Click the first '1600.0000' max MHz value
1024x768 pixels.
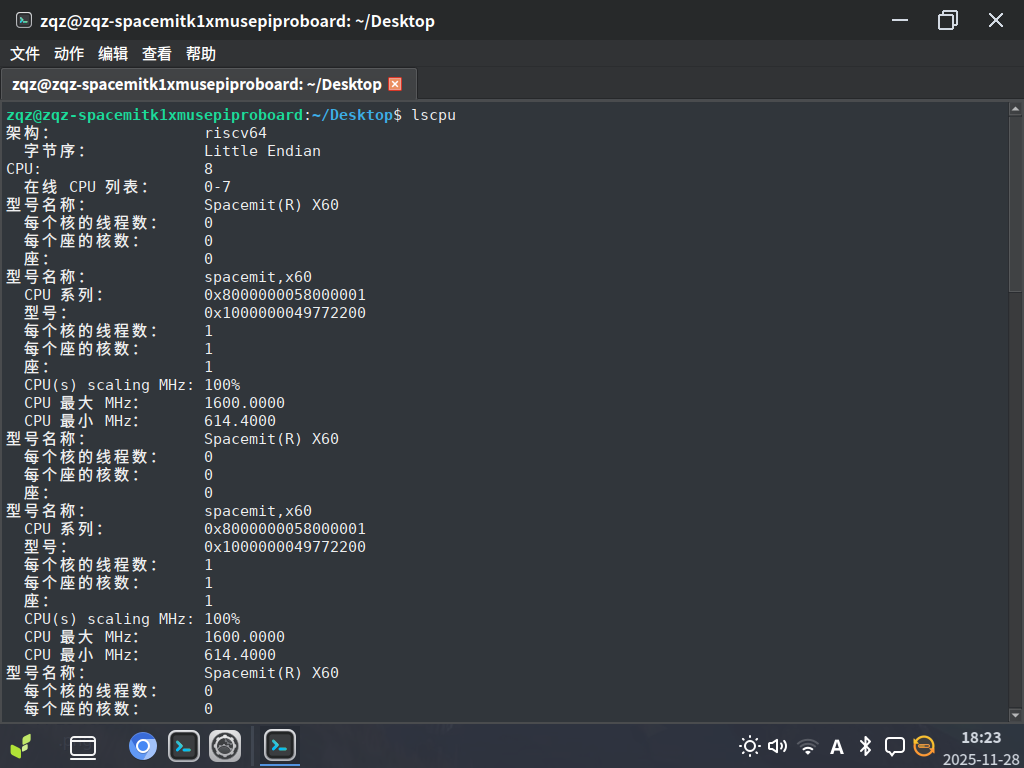click(x=244, y=403)
